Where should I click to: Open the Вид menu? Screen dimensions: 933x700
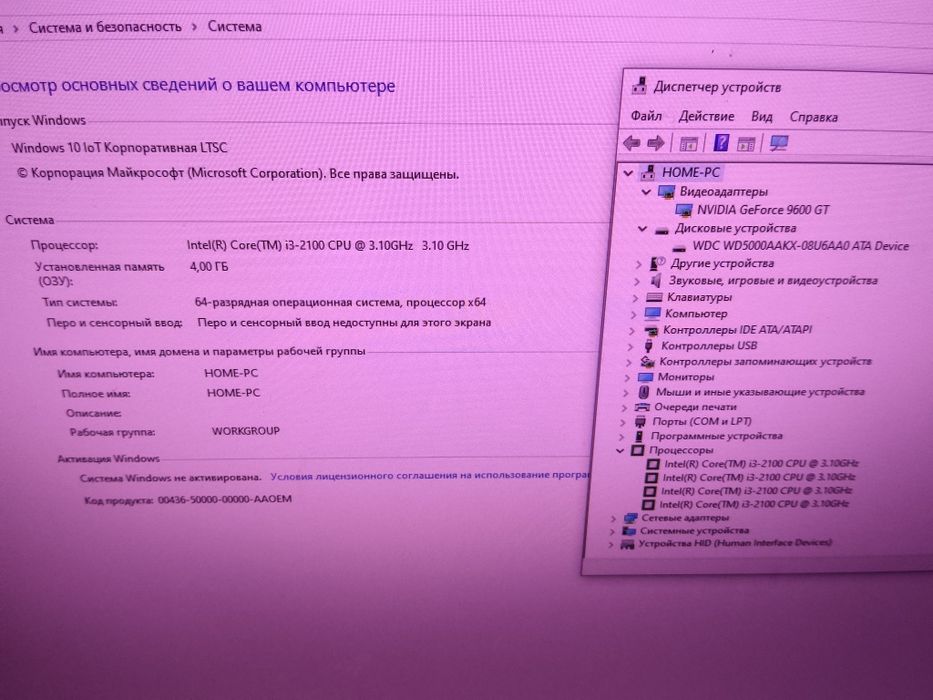point(762,117)
